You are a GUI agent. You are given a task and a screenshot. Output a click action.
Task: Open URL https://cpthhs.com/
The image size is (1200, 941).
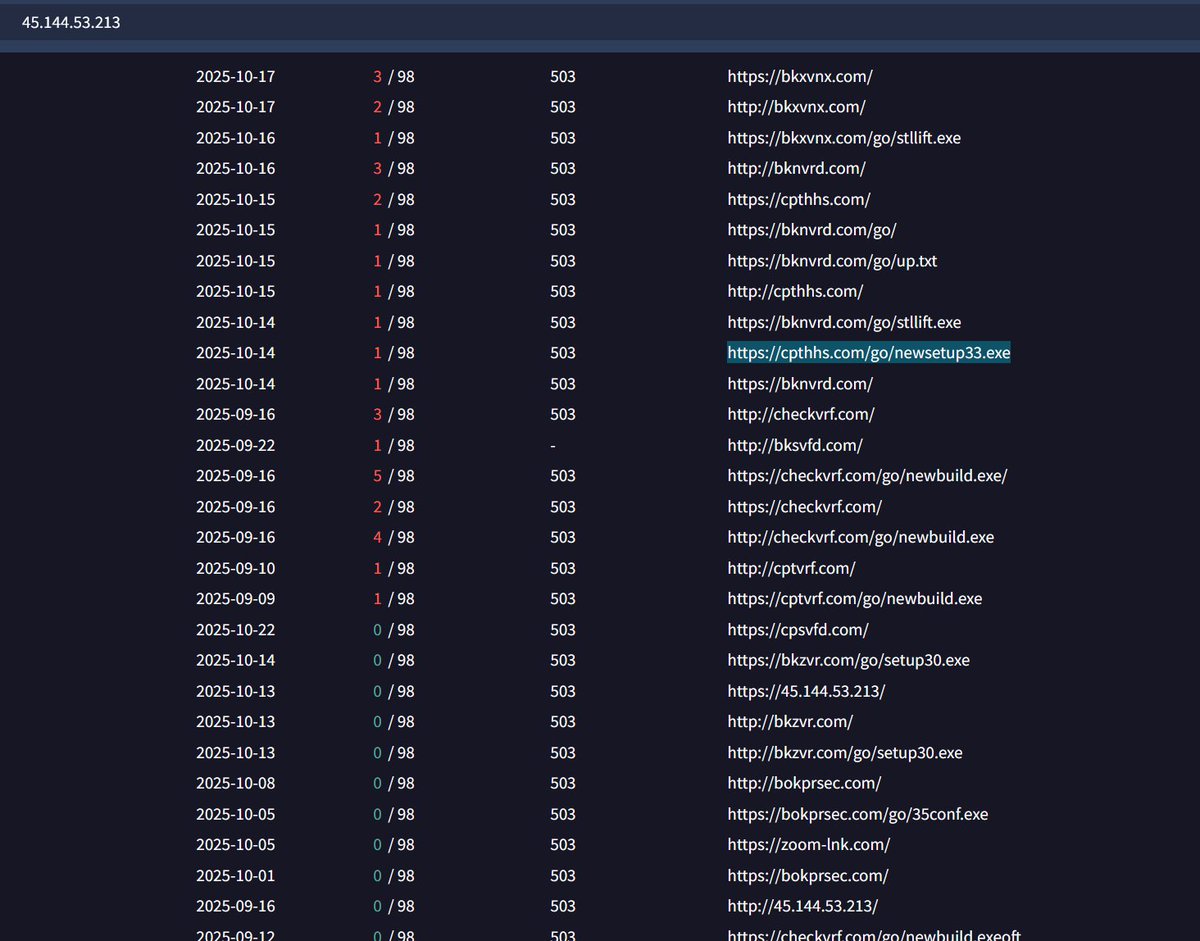tap(799, 199)
